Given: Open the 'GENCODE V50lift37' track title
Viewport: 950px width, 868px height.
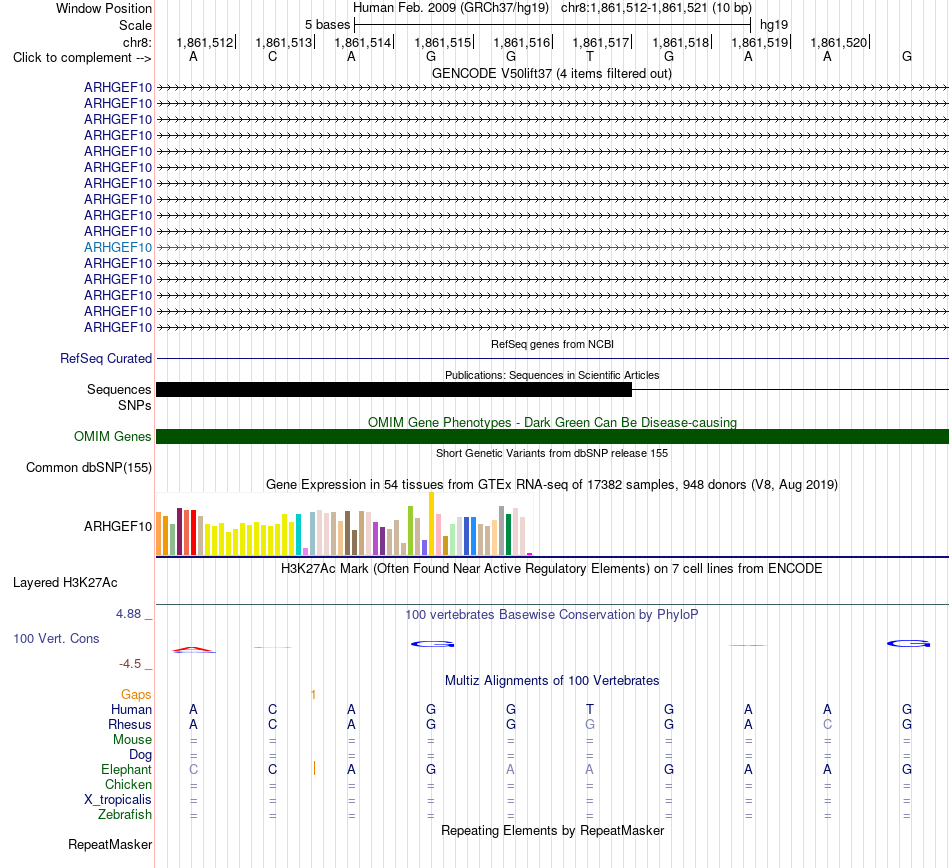Looking at the screenshot, I should [552, 73].
